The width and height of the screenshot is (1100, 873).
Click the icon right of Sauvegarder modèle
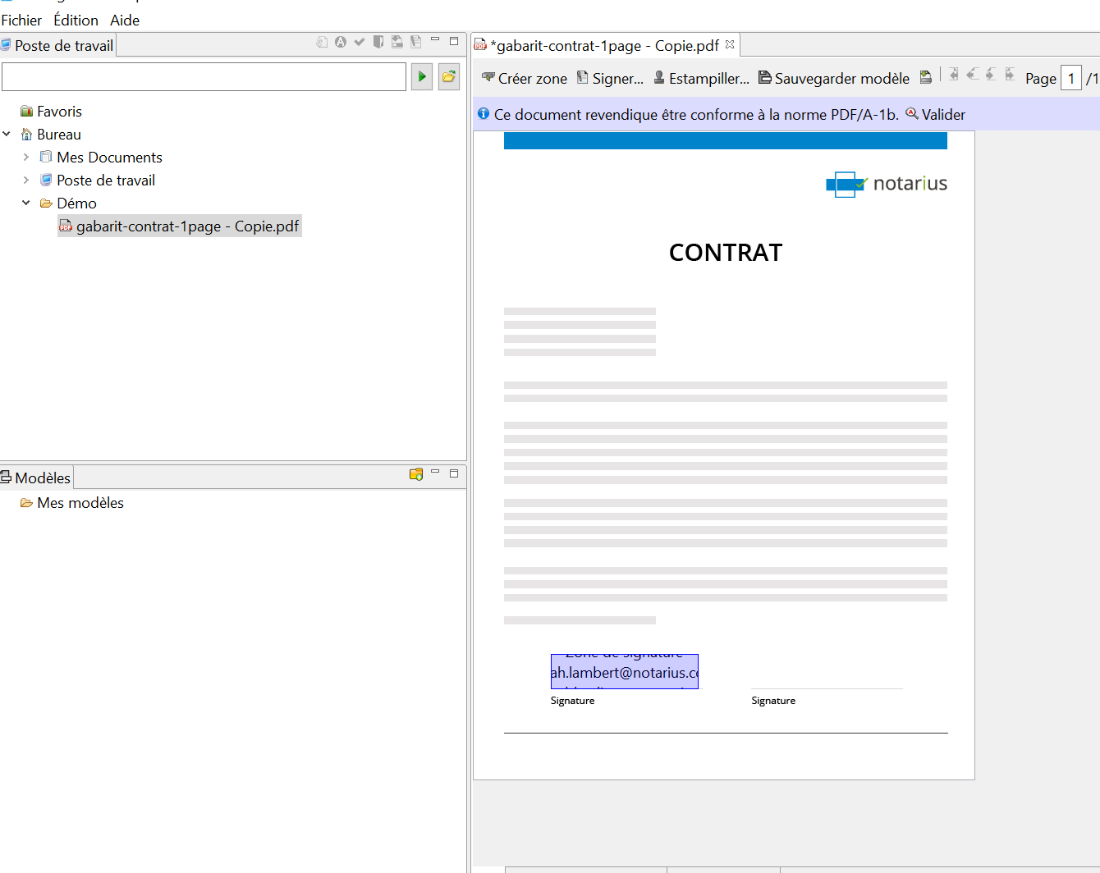point(926,78)
